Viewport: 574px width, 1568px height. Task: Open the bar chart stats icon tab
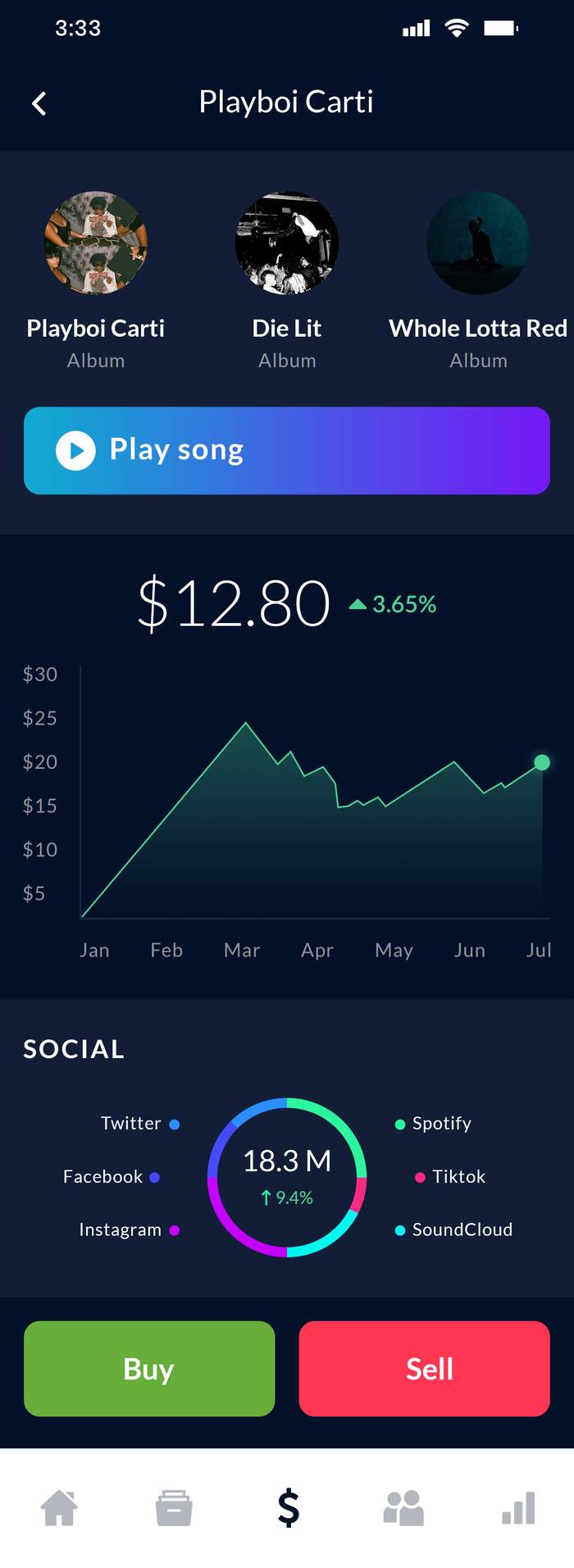tap(518, 1507)
